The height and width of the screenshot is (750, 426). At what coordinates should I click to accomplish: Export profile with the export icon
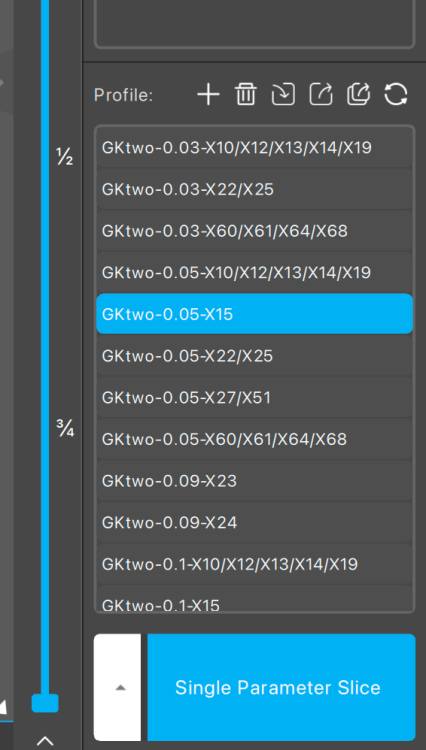321,94
